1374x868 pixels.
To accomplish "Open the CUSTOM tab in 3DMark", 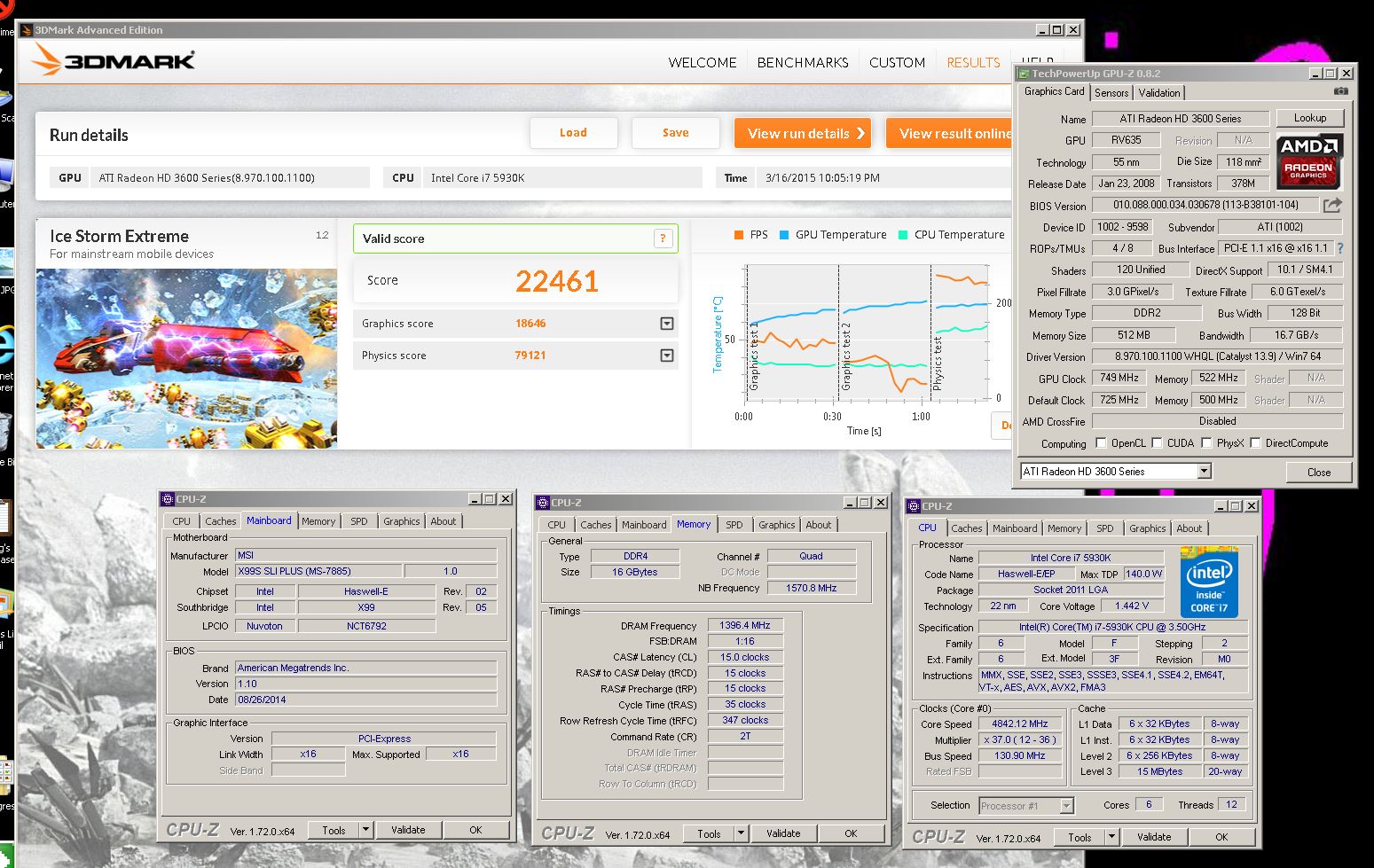I will coord(897,63).
